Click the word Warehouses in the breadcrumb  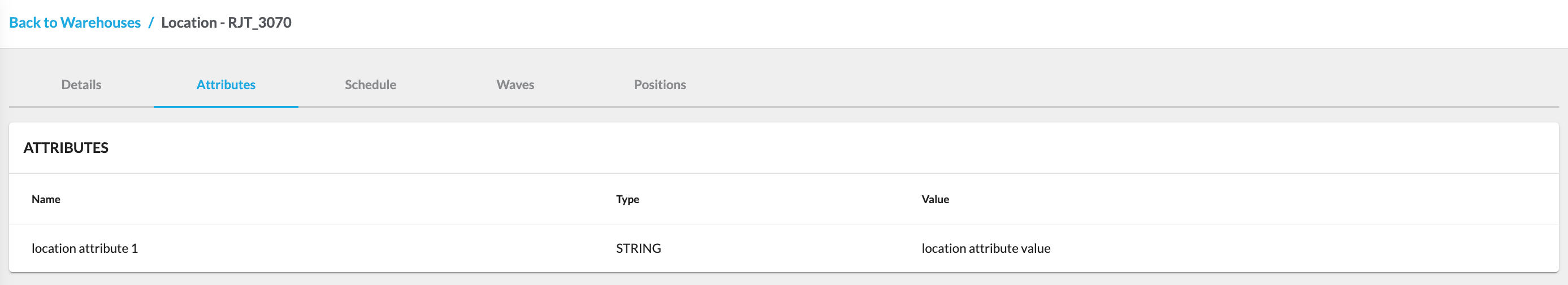click(101, 23)
